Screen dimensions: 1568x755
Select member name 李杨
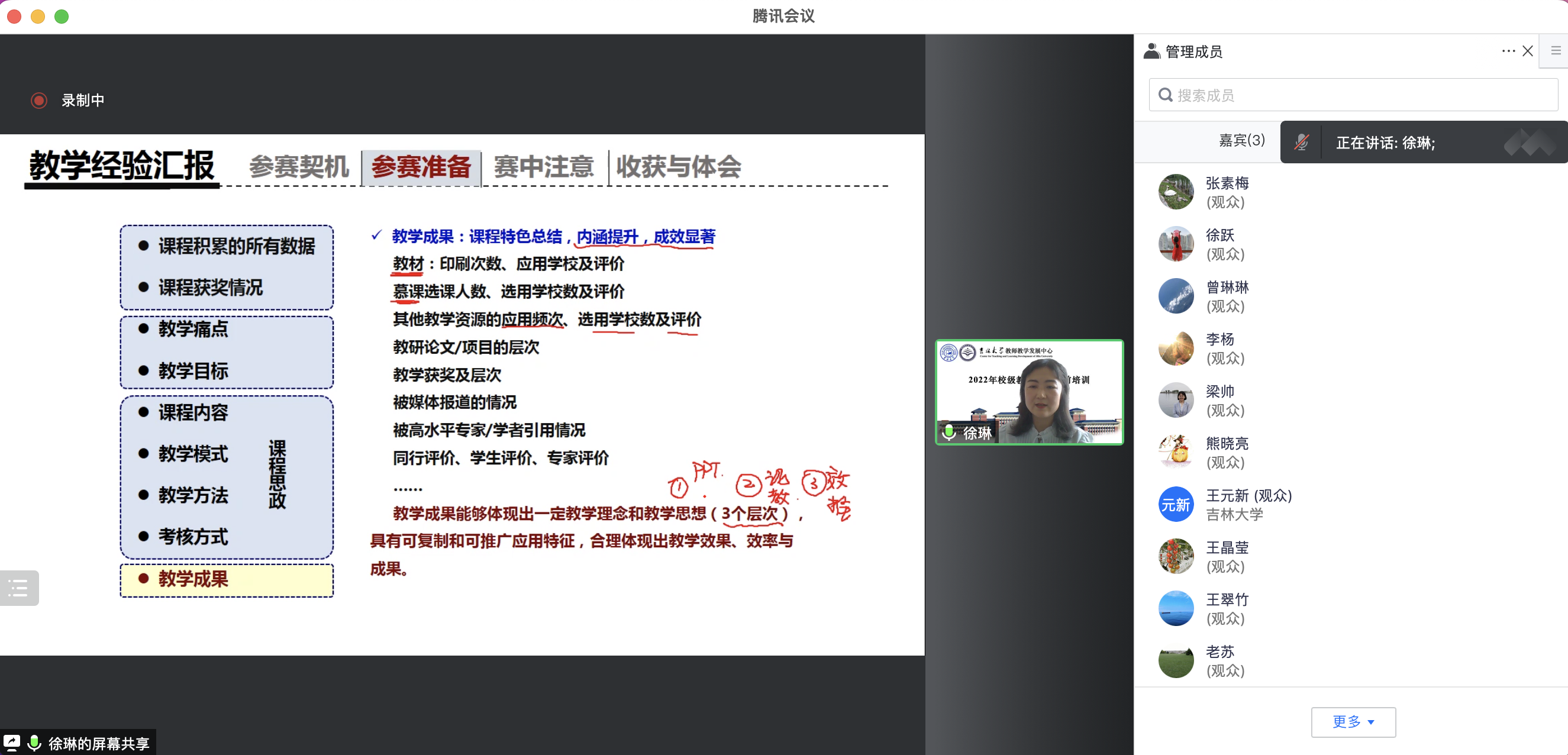point(1219,339)
